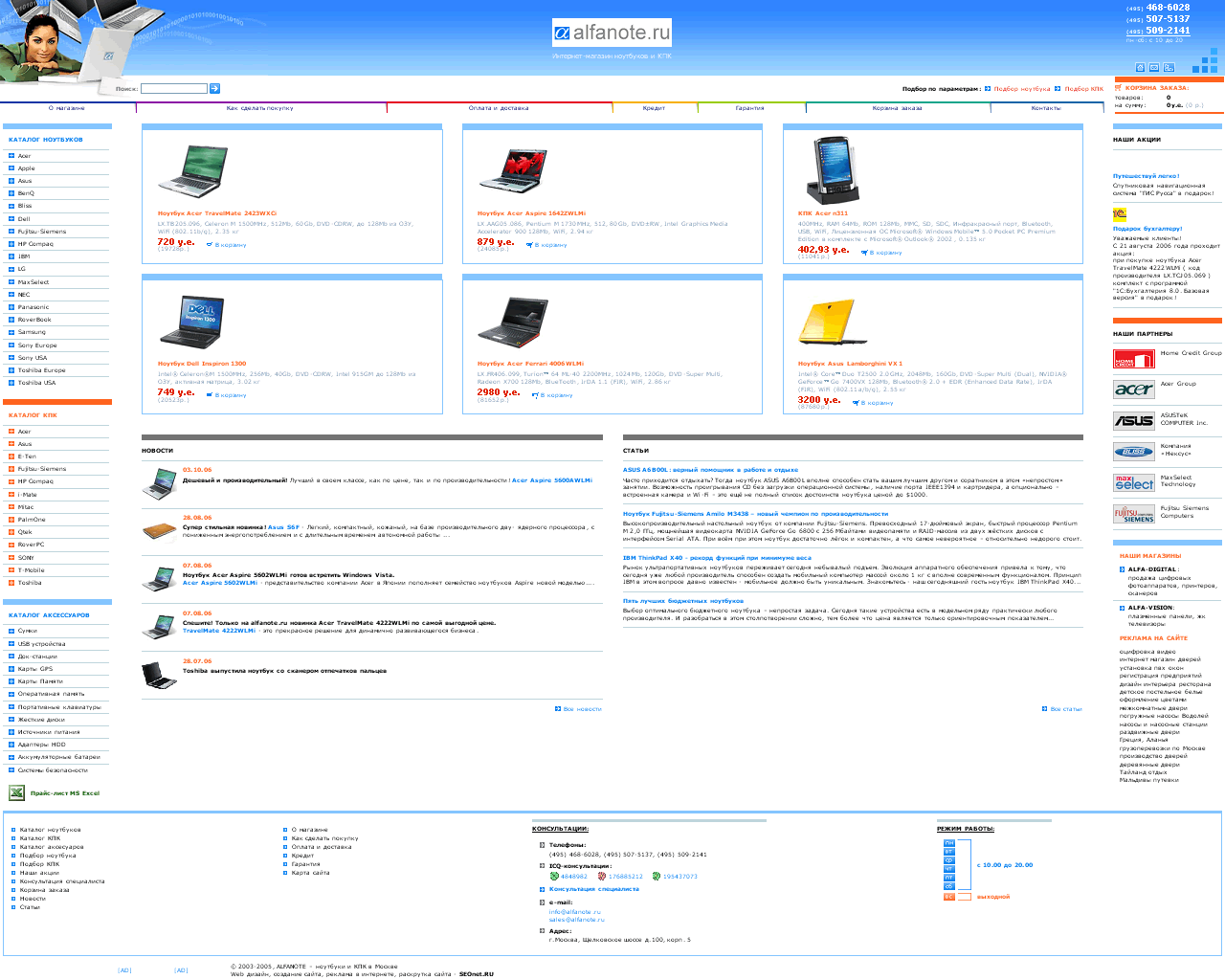Viewport: 1225px width, 980px height.
Task: Open the Кредит menu tab
Action: point(654,108)
